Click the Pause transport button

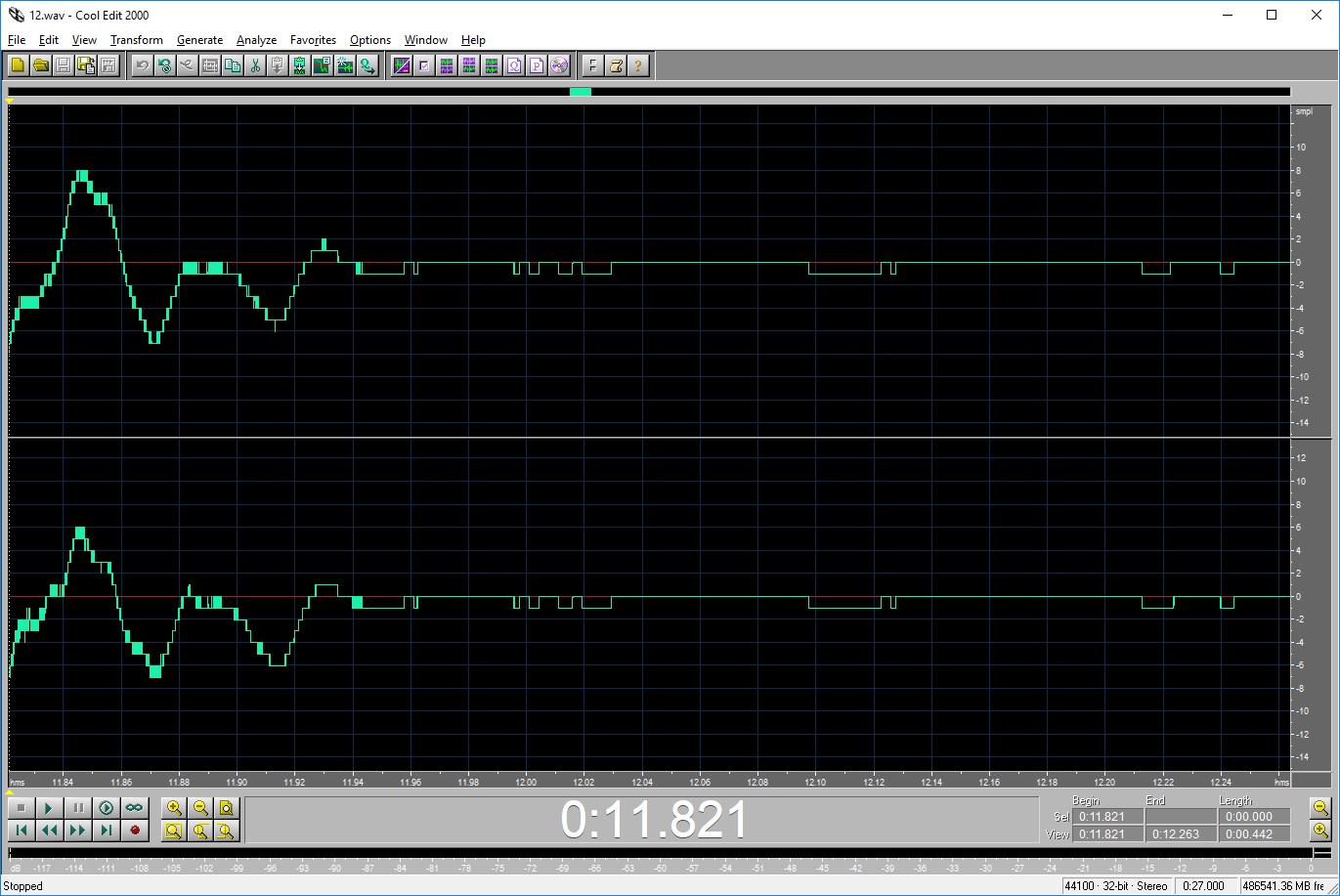click(77, 808)
